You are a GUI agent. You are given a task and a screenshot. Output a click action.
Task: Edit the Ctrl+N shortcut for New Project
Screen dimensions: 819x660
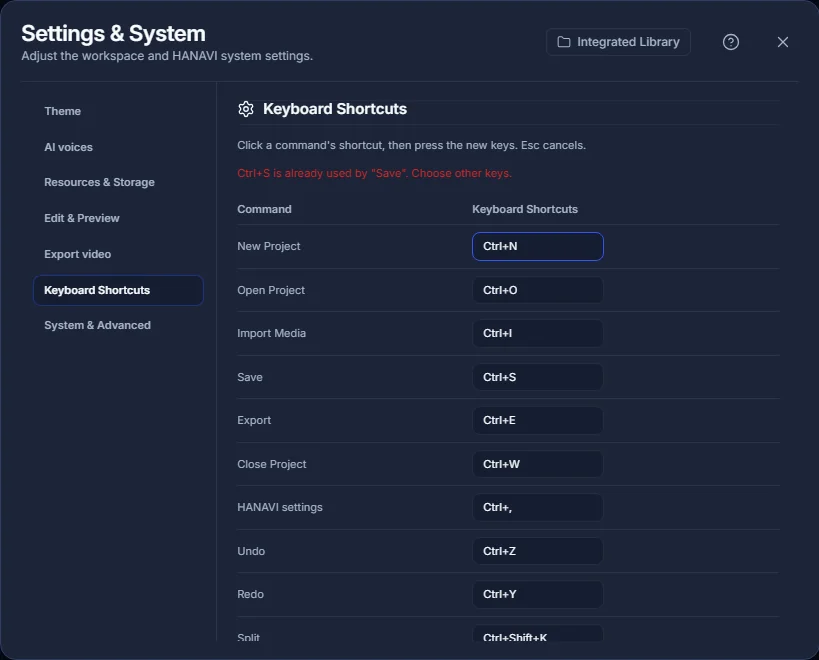click(x=537, y=246)
